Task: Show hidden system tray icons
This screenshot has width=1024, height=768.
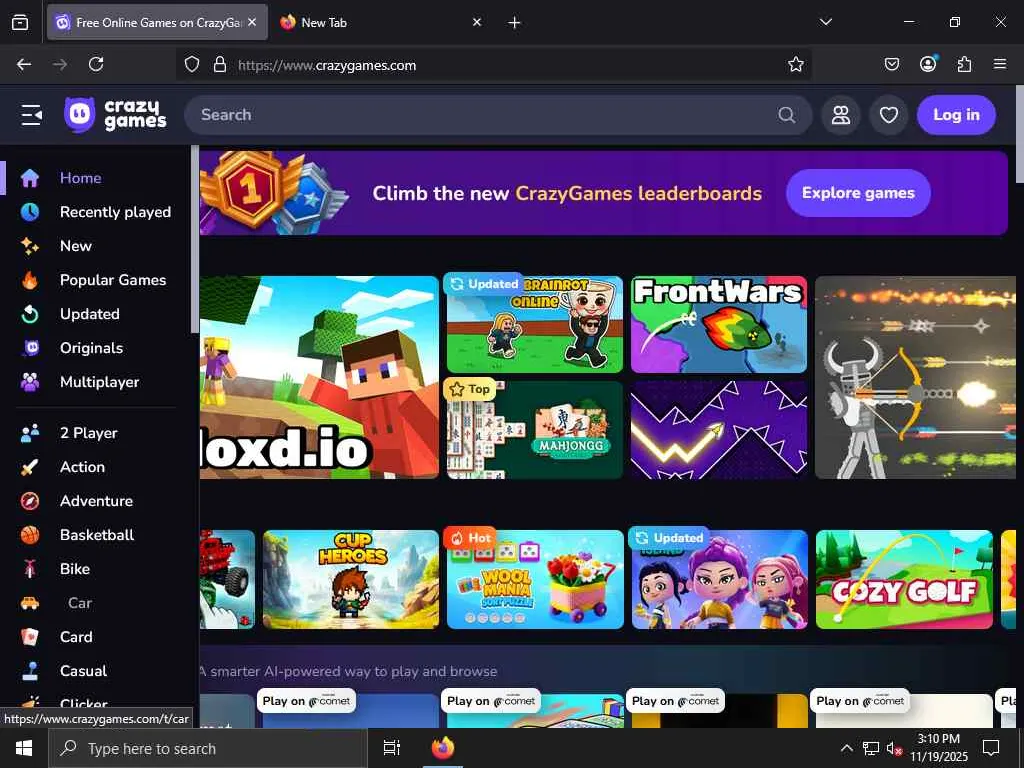Action: click(x=846, y=748)
